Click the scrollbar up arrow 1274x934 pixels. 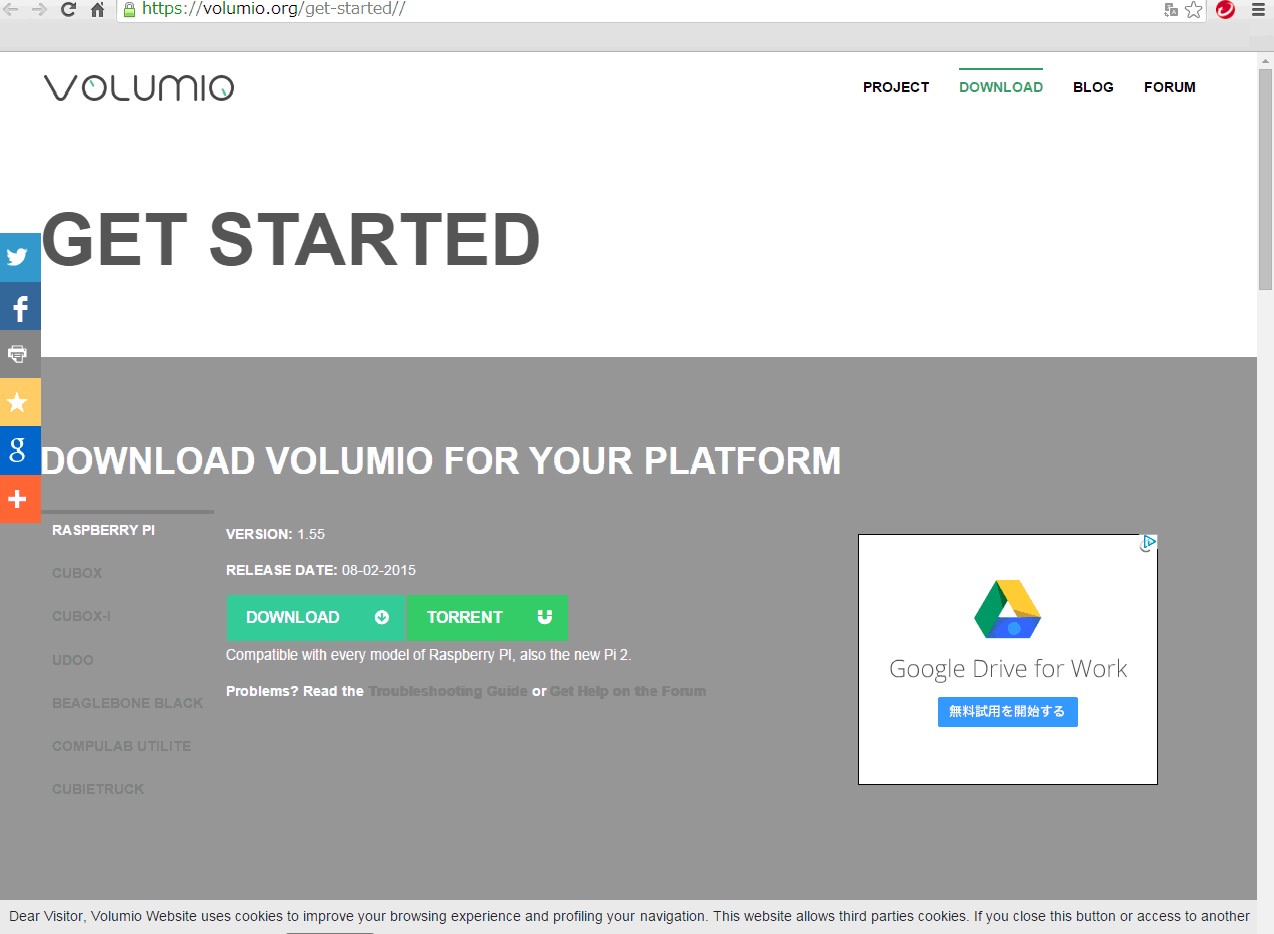click(1265, 60)
